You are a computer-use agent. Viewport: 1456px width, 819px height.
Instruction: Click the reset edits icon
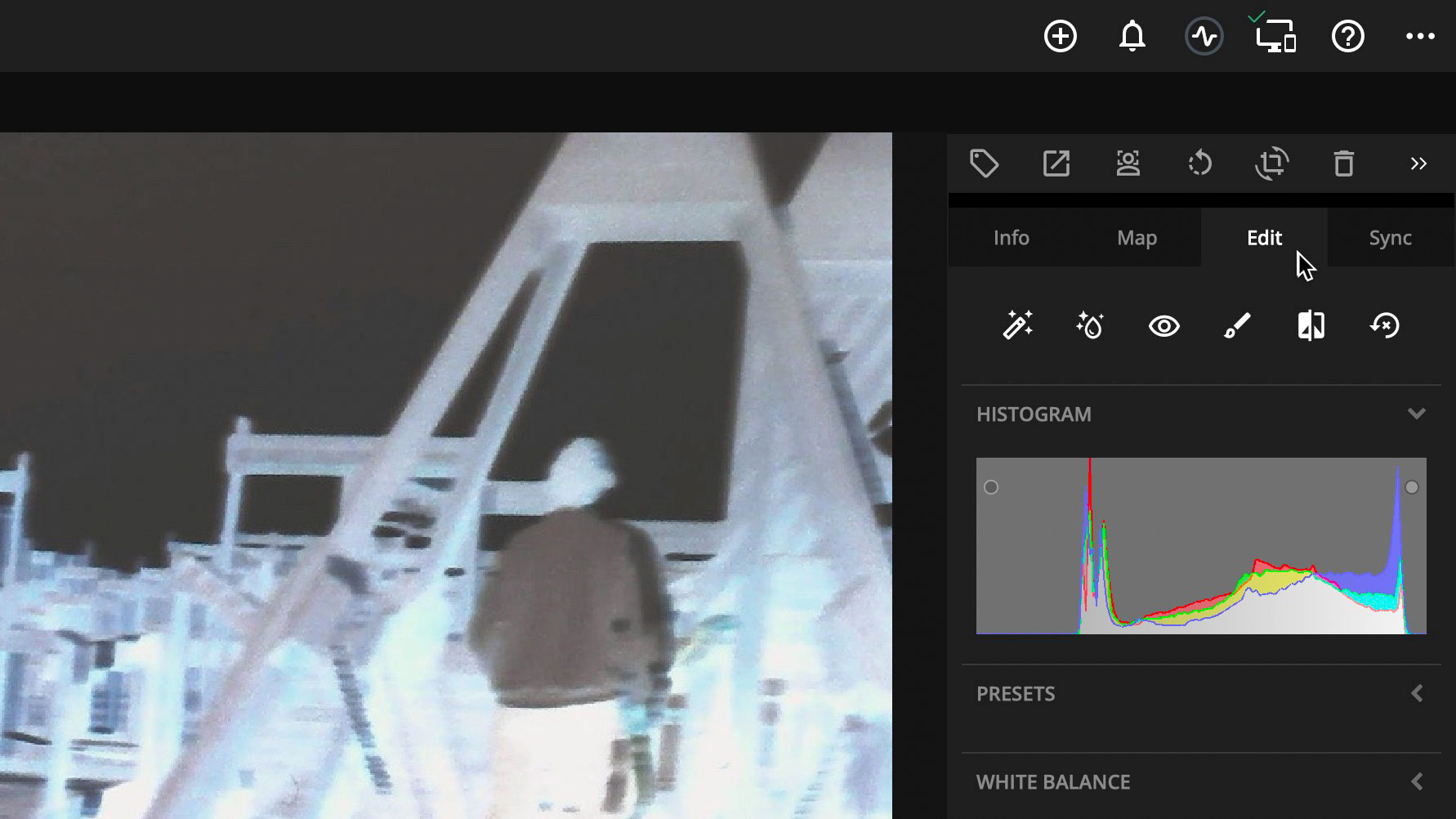(x=1384, y=325)
